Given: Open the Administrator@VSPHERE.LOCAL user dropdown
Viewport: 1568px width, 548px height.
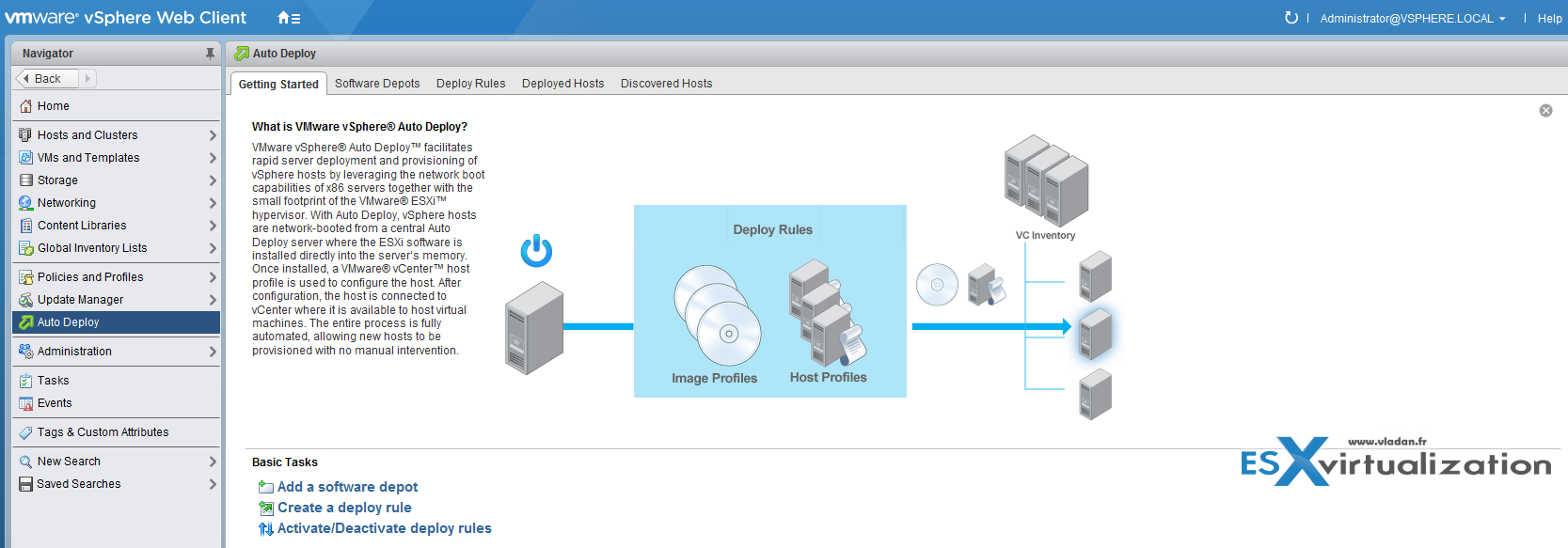Looking at the screenshot, I should click(1412, 19).
